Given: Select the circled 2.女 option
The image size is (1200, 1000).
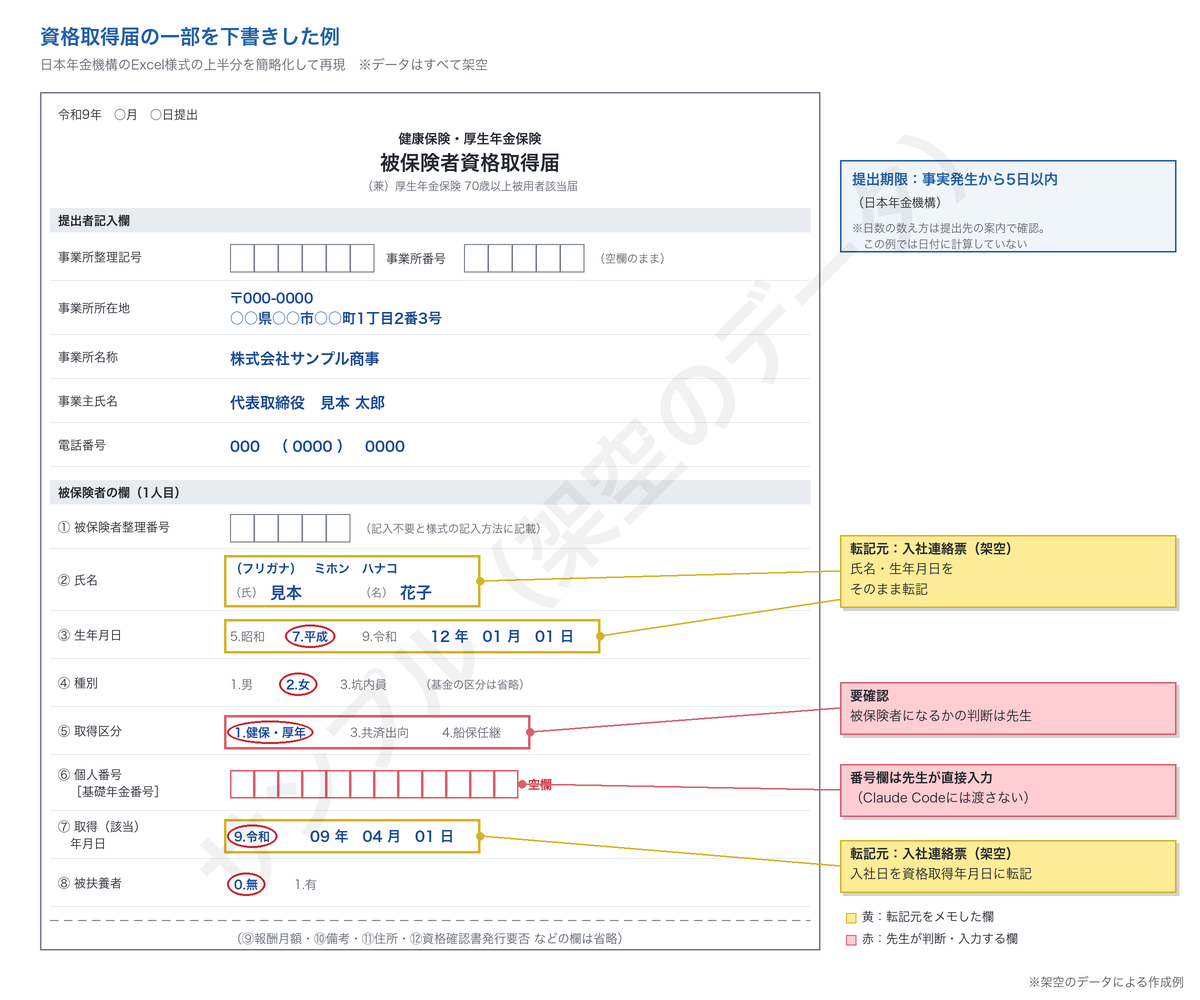Looking at the screenshot, I should tap(298, 685).
